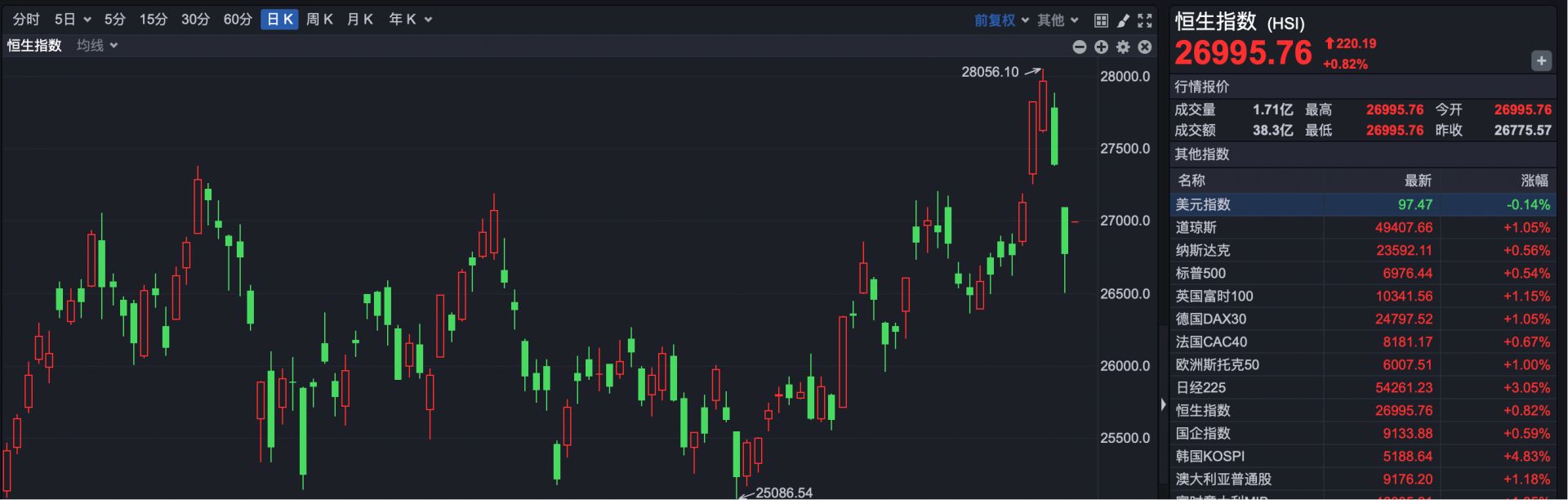The height and width of the screenshot is (500, 1568).
Task: Select the 美元指数 row
Action: [x=1363, y=204]
